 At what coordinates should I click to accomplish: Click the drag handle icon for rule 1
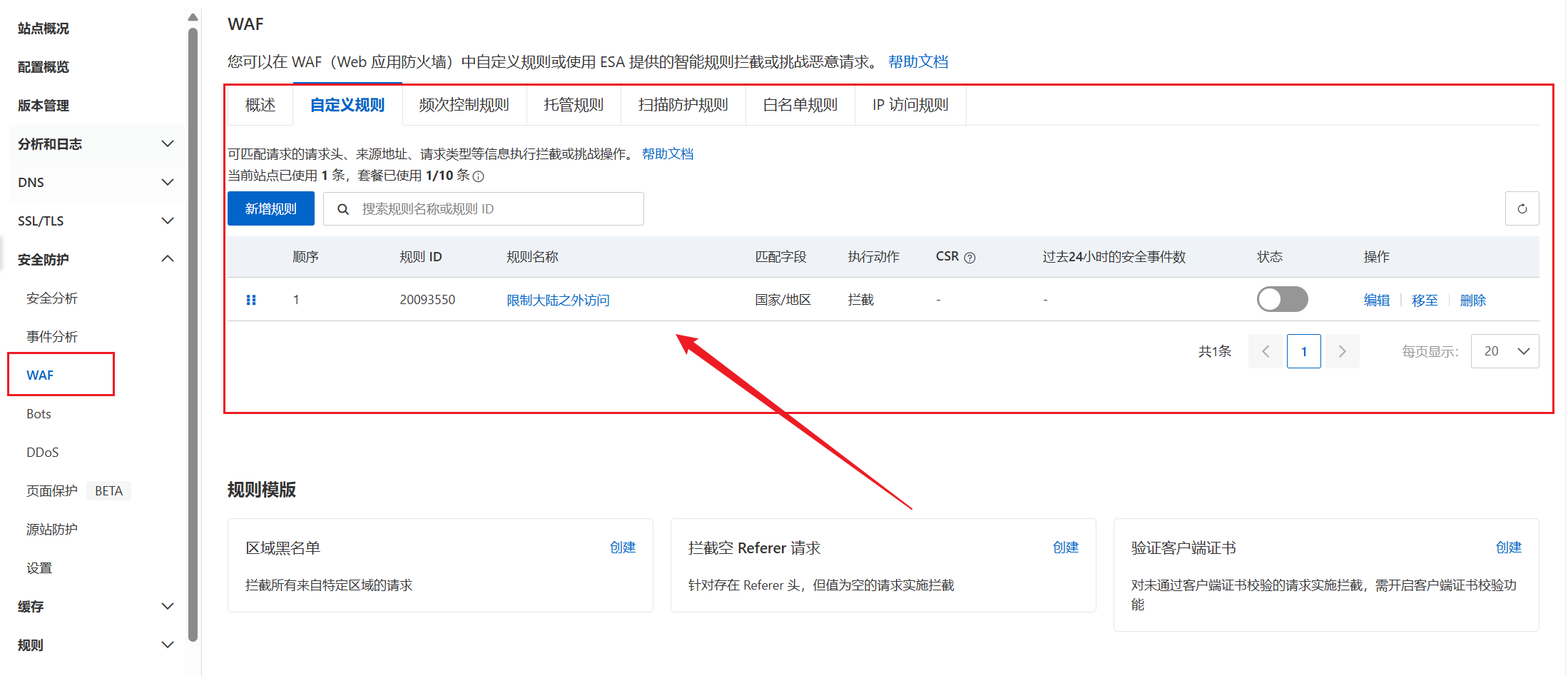coord(251,300)
